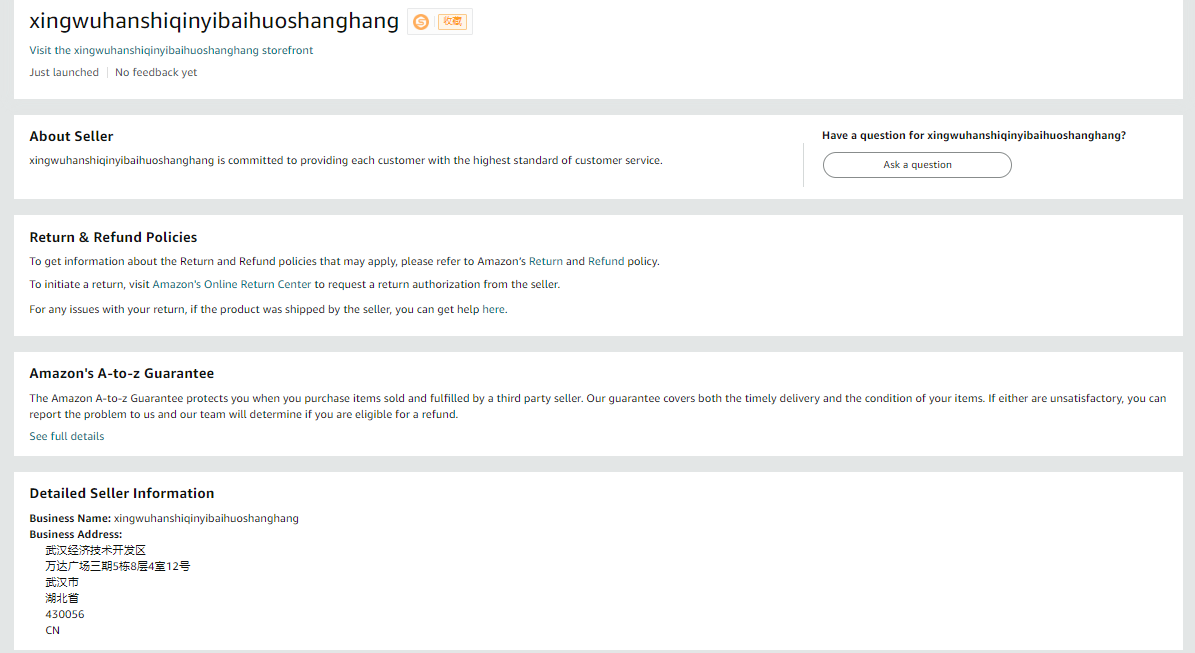Click the 'Just launched' label
Image resolution: width=1195 pixels, height=653 pixels.
(x=63, y=72)
